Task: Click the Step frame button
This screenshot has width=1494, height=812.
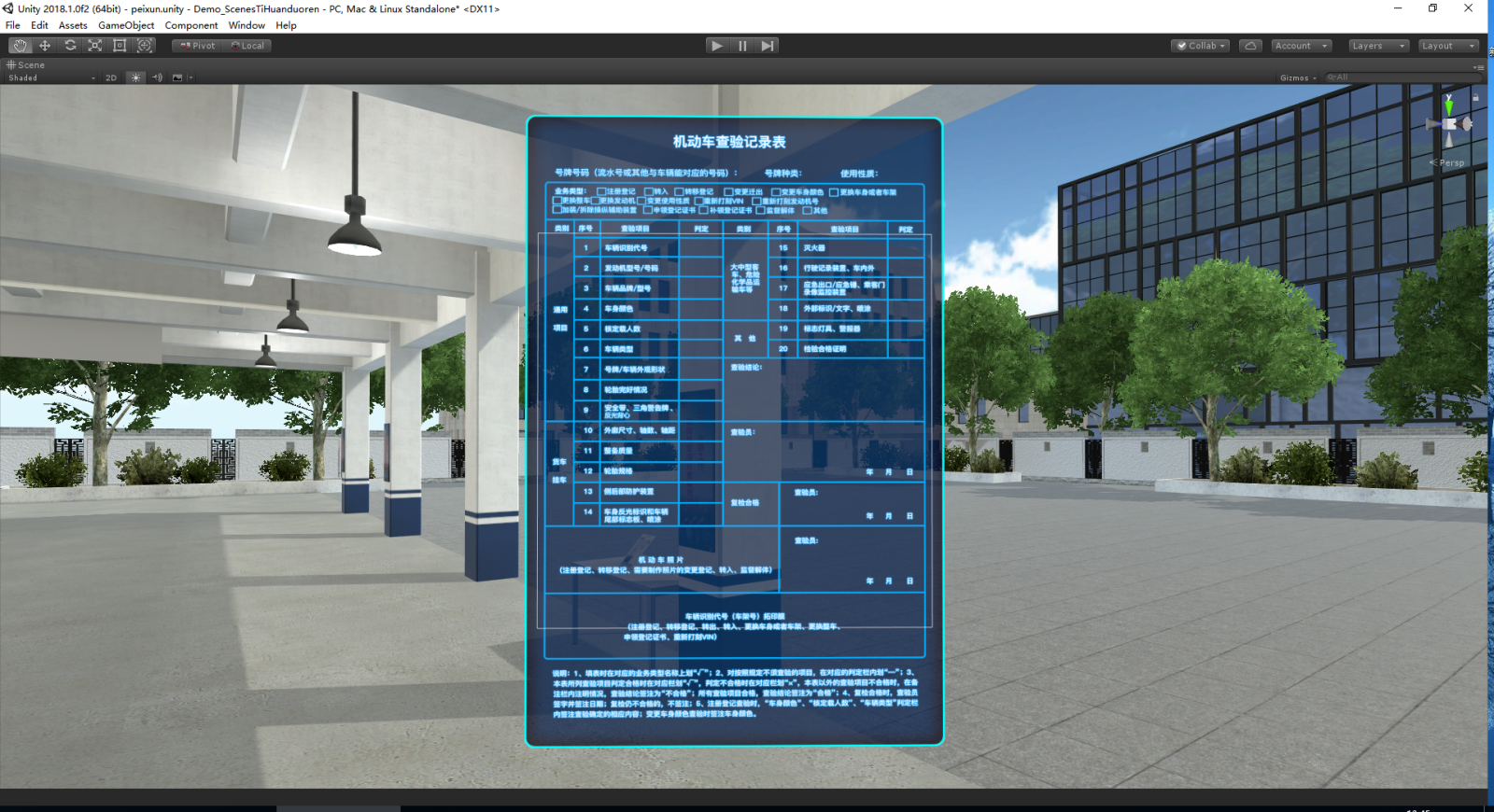Action: (x=767, y=46)
